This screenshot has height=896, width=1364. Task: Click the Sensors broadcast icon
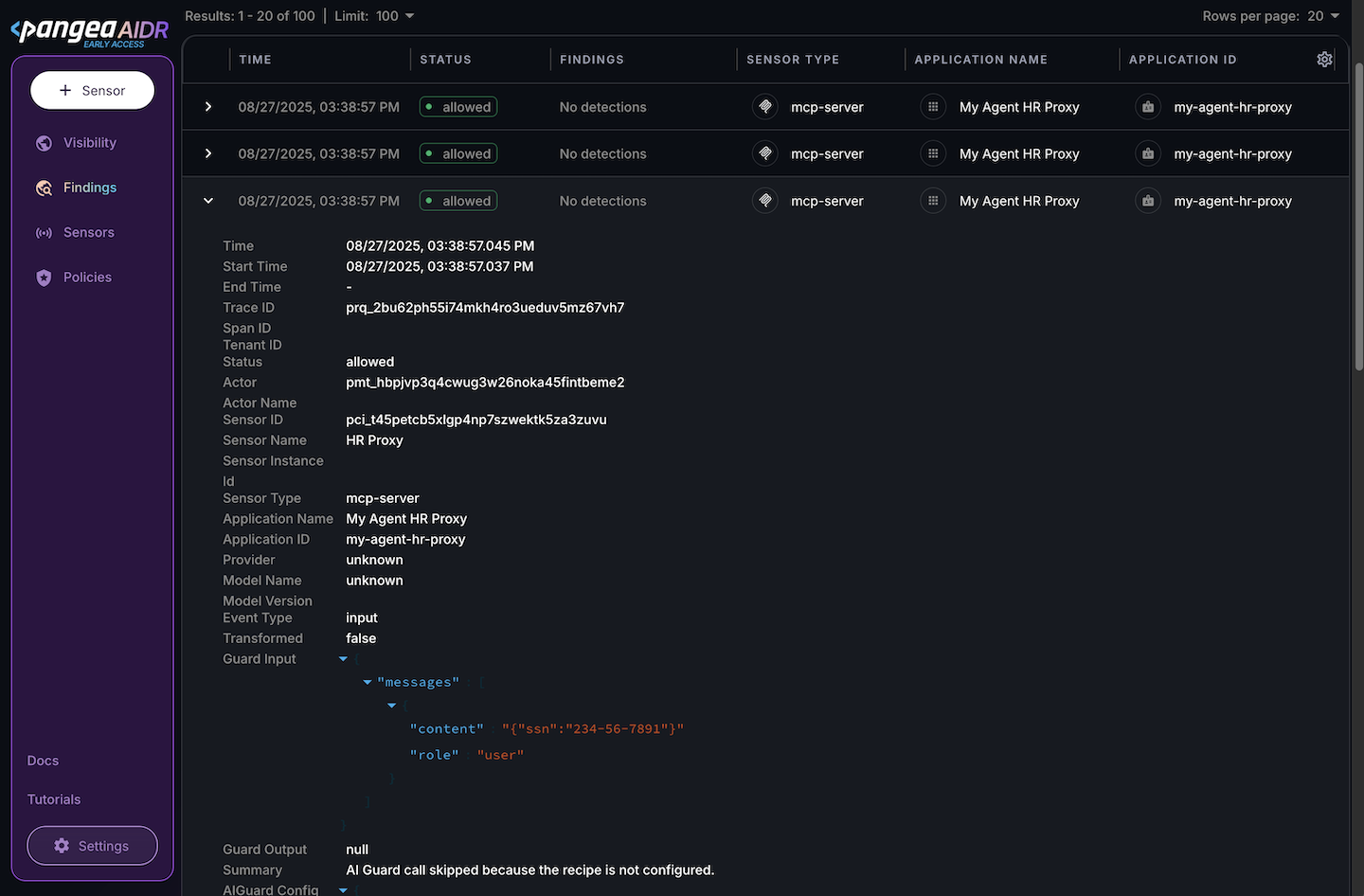point(44,233)
